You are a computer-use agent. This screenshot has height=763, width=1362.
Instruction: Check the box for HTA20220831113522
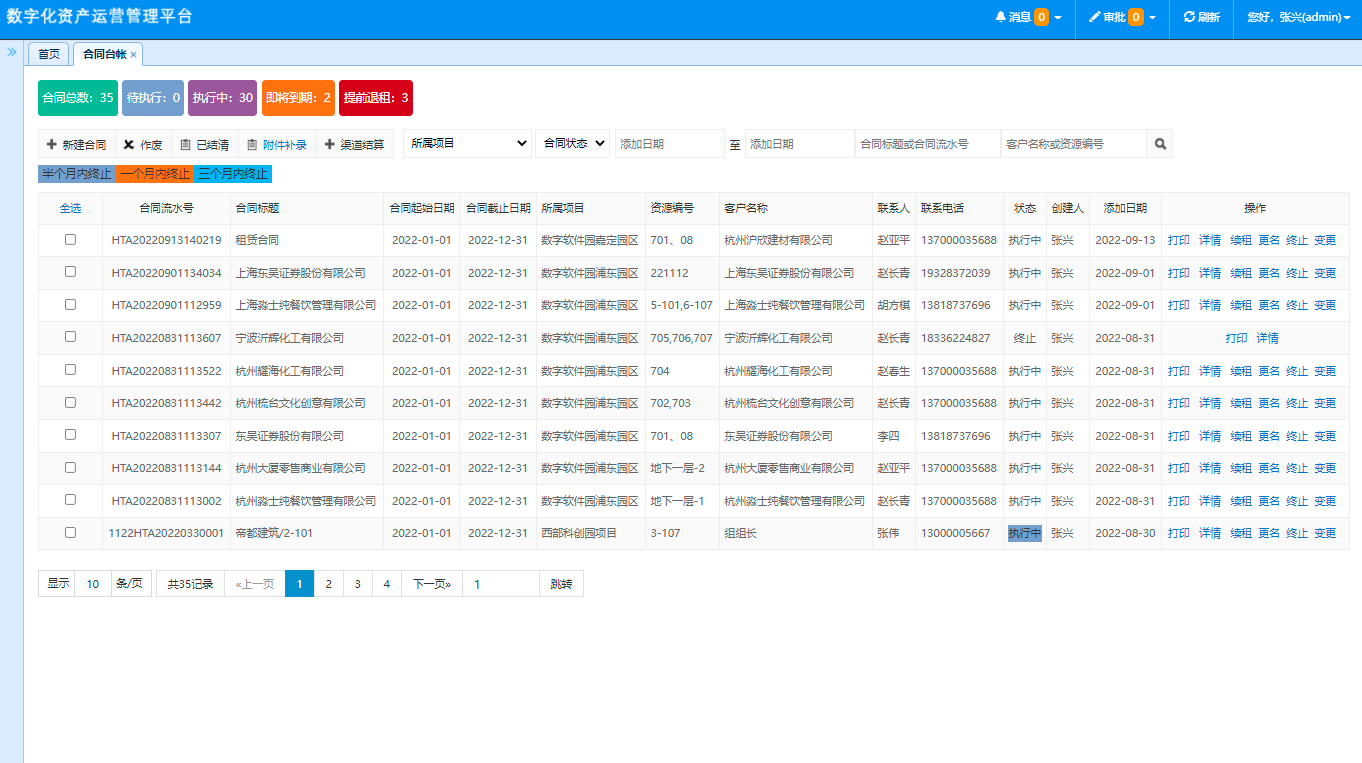[x=70, y=369]
